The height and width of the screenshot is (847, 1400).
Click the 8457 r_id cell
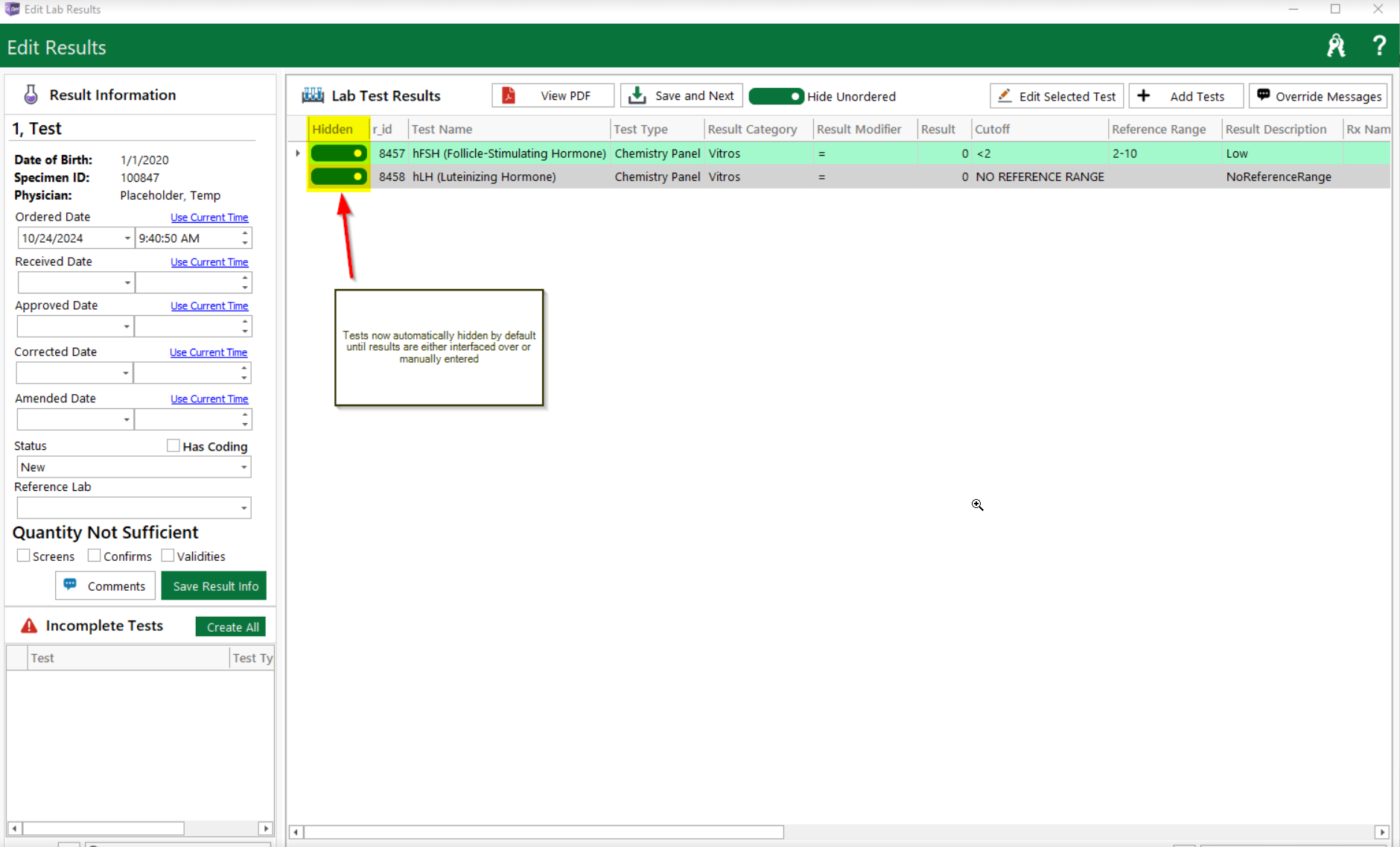click(389, 153)
